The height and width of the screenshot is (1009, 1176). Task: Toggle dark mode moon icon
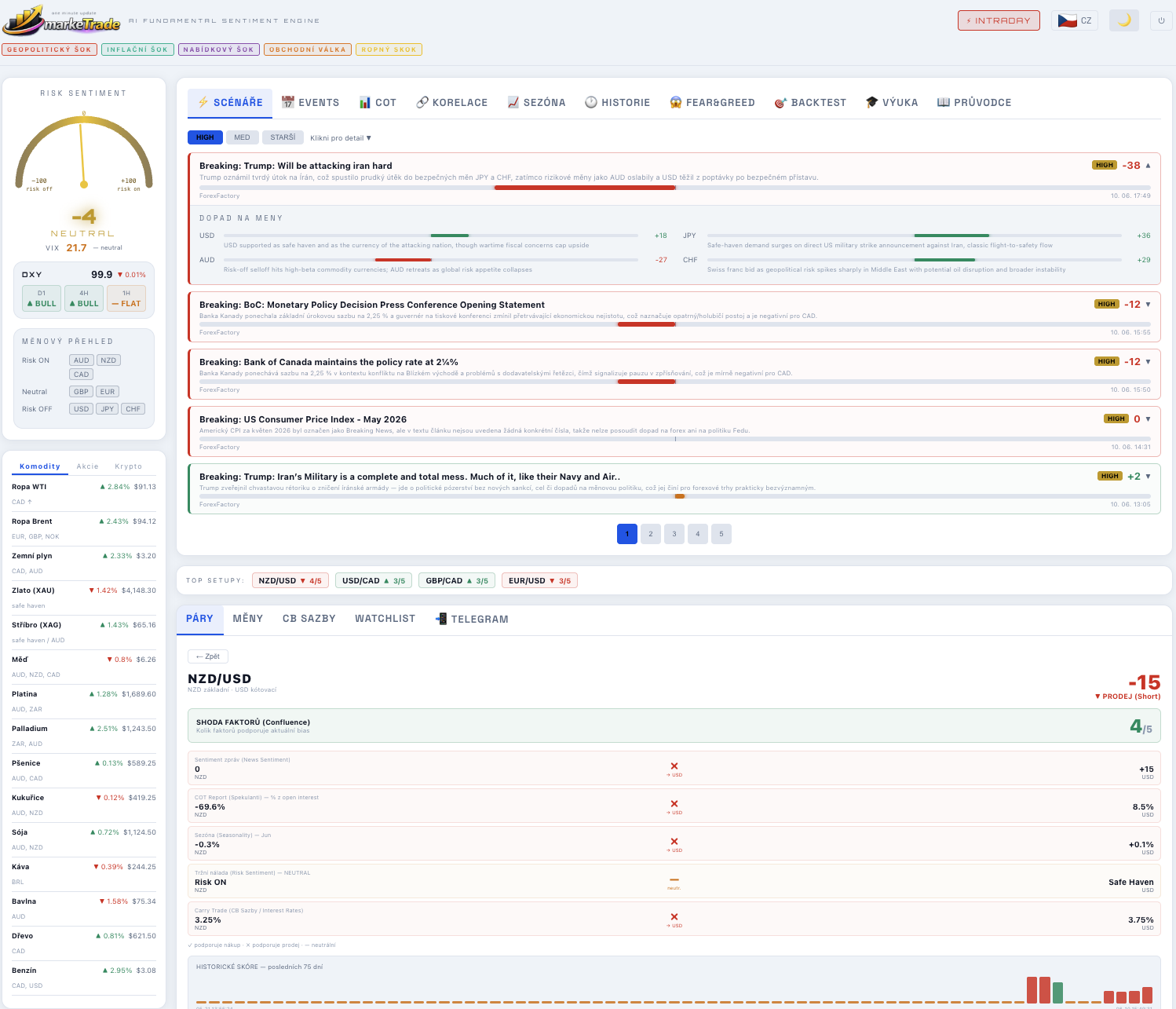[x=1123, y=20]
